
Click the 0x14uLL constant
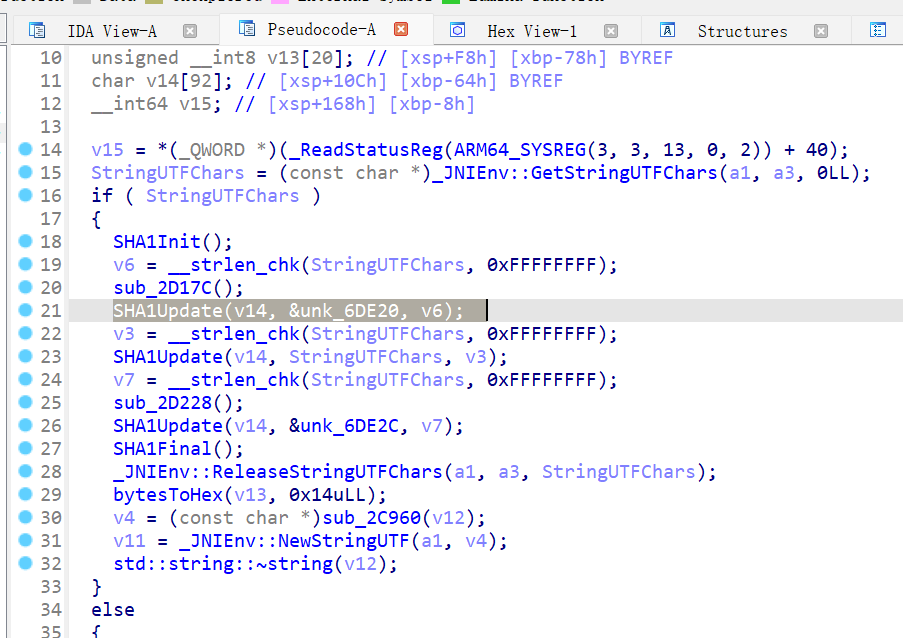[327, 495]
